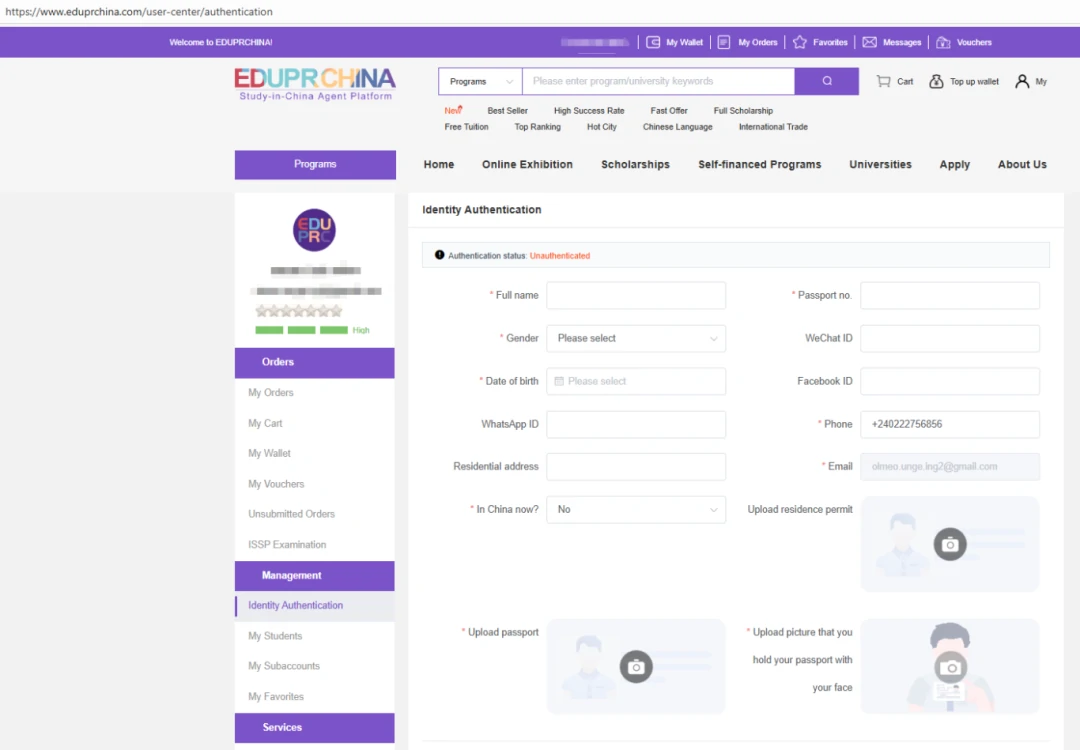Open Favorites star icon in top bar

[x=799, y=42]
